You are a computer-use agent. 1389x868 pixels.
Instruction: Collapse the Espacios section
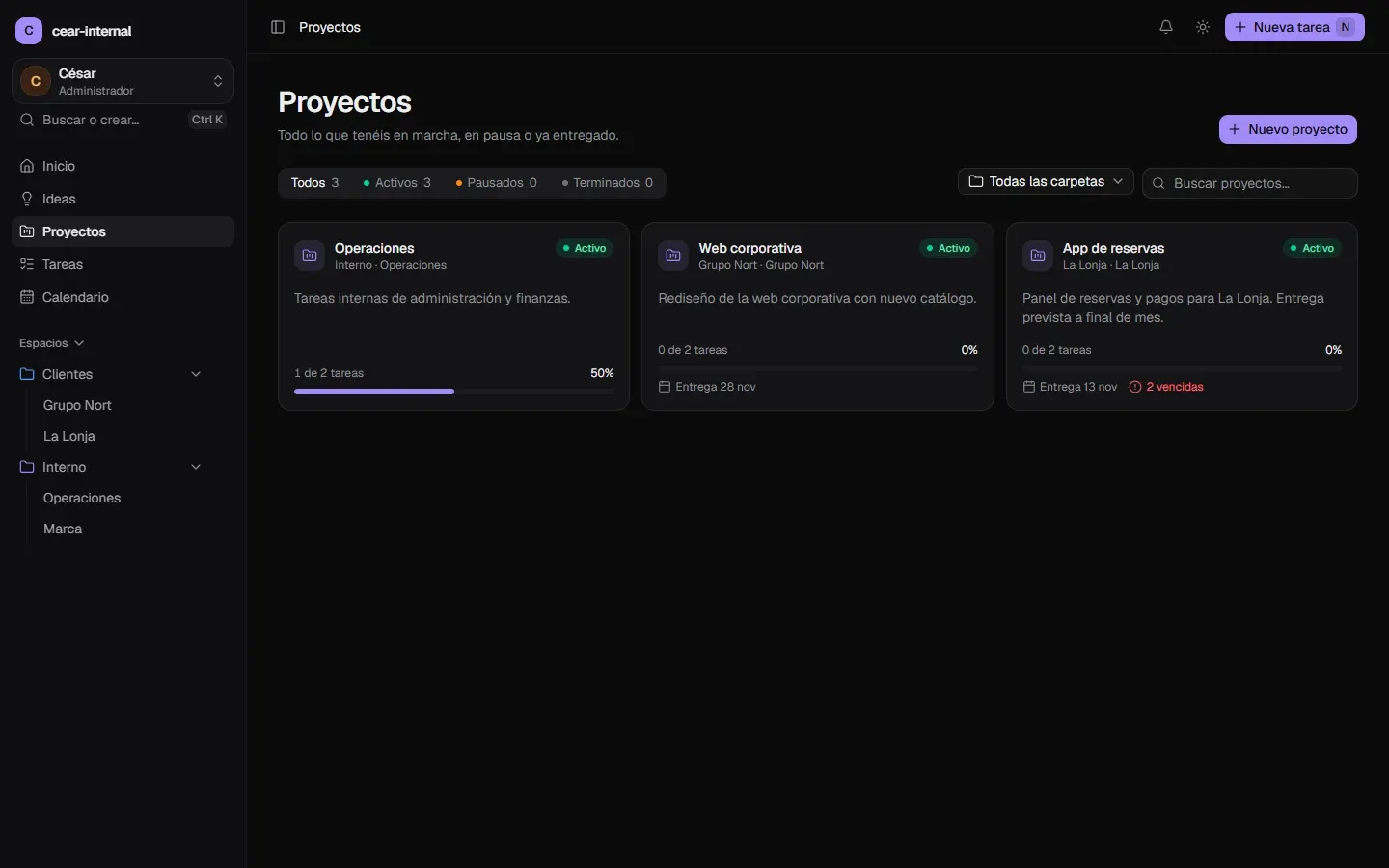pyautogui.click(x=52, y=343)
